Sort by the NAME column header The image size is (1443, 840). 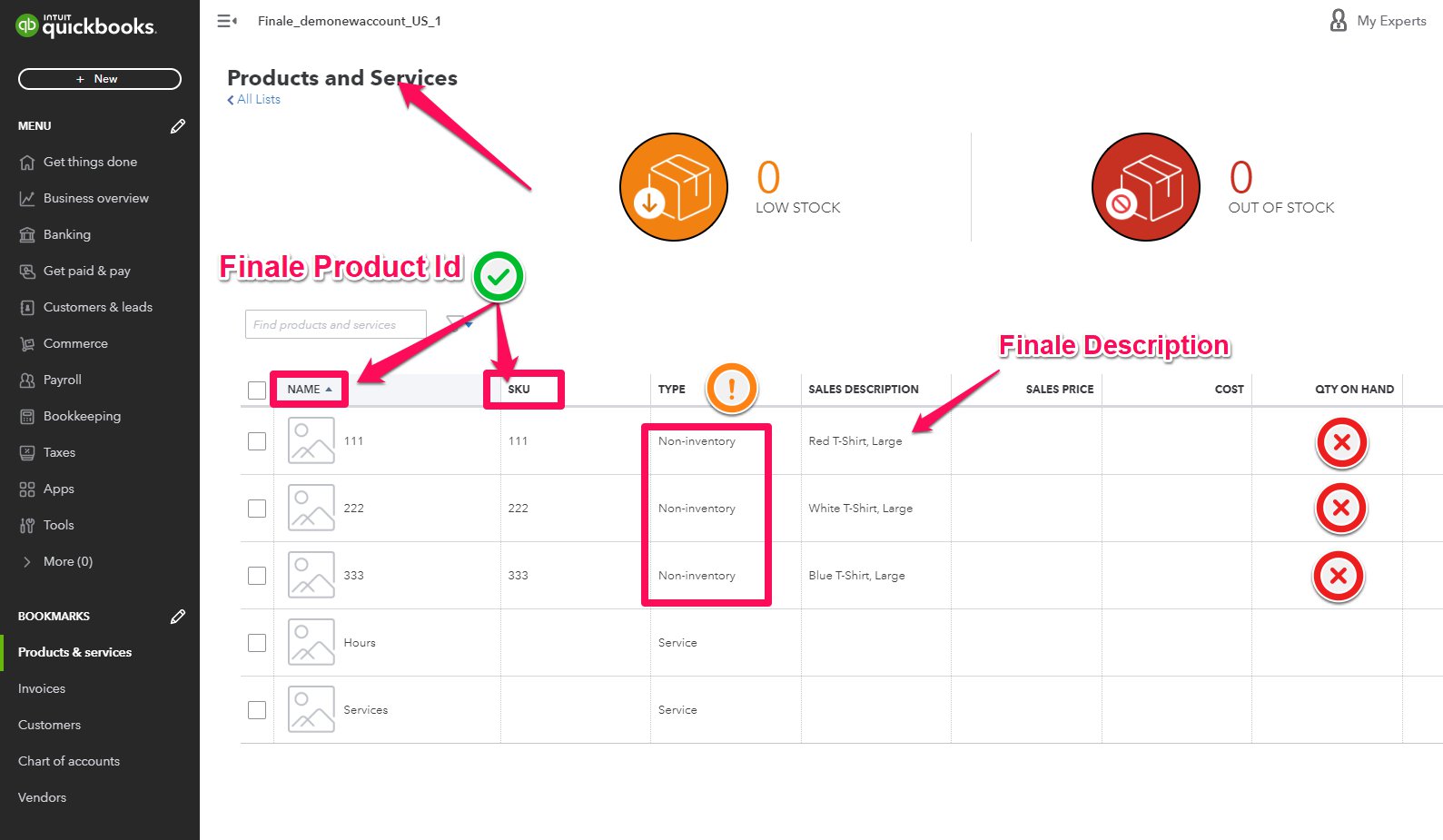click(309, 390)
